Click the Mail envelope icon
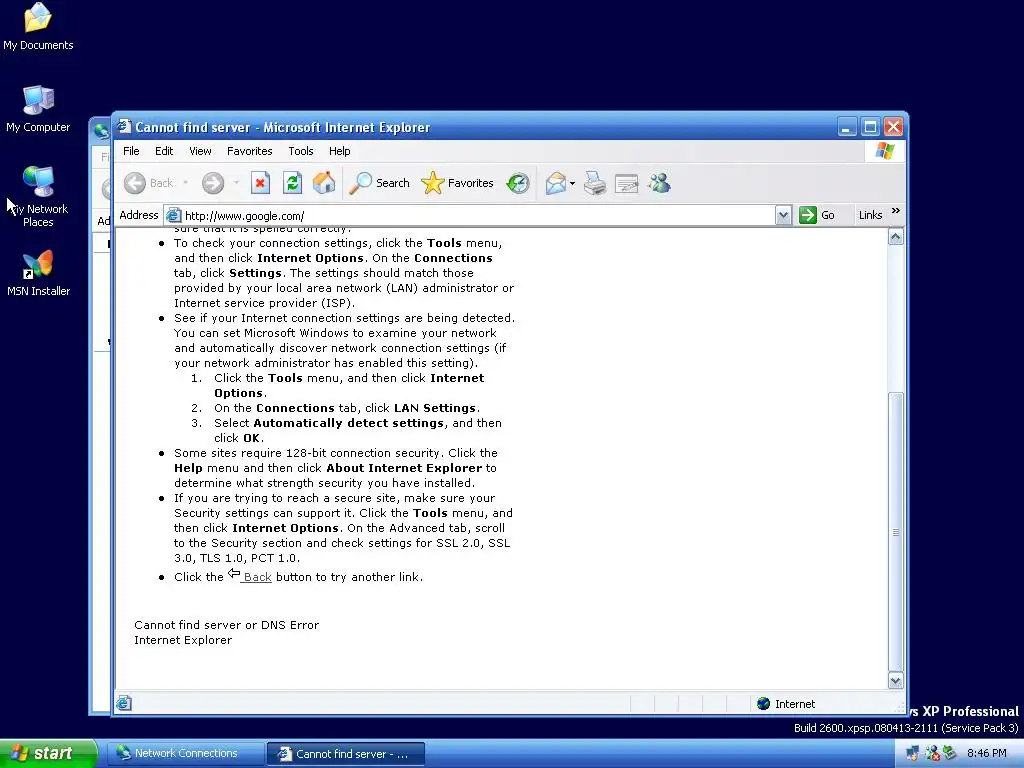The width and height of the screenshot is (1024, 768). tap(555, 184)
